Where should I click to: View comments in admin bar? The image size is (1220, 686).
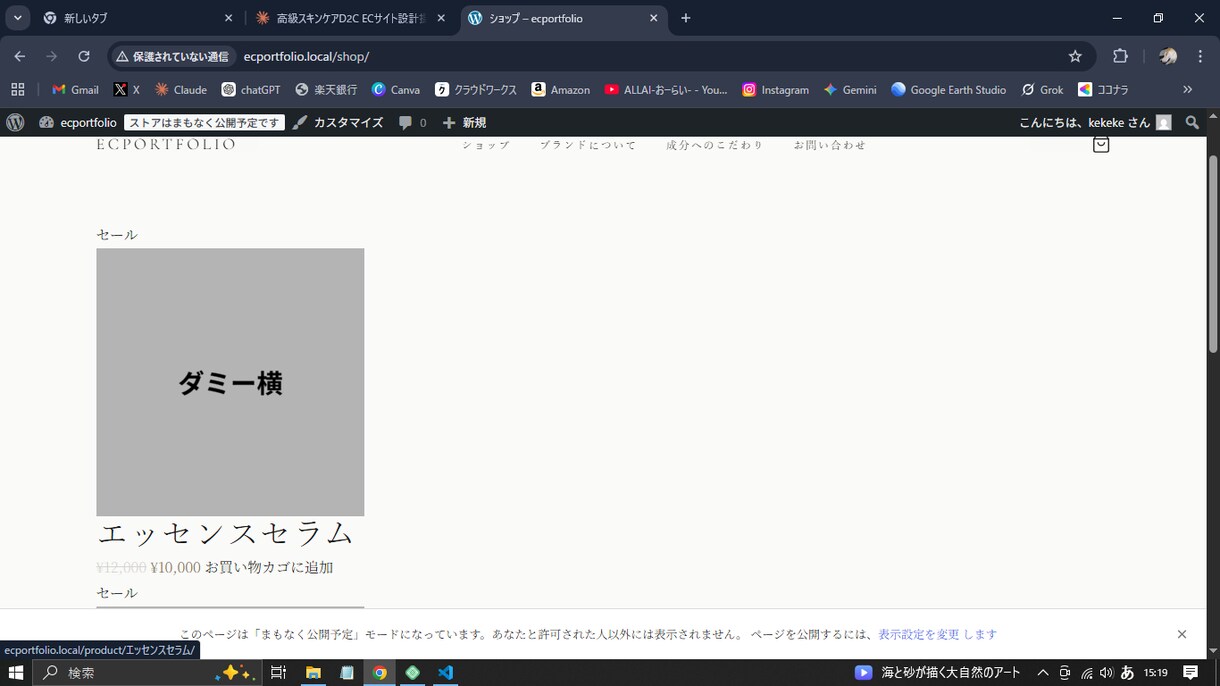tap(412, 122)
